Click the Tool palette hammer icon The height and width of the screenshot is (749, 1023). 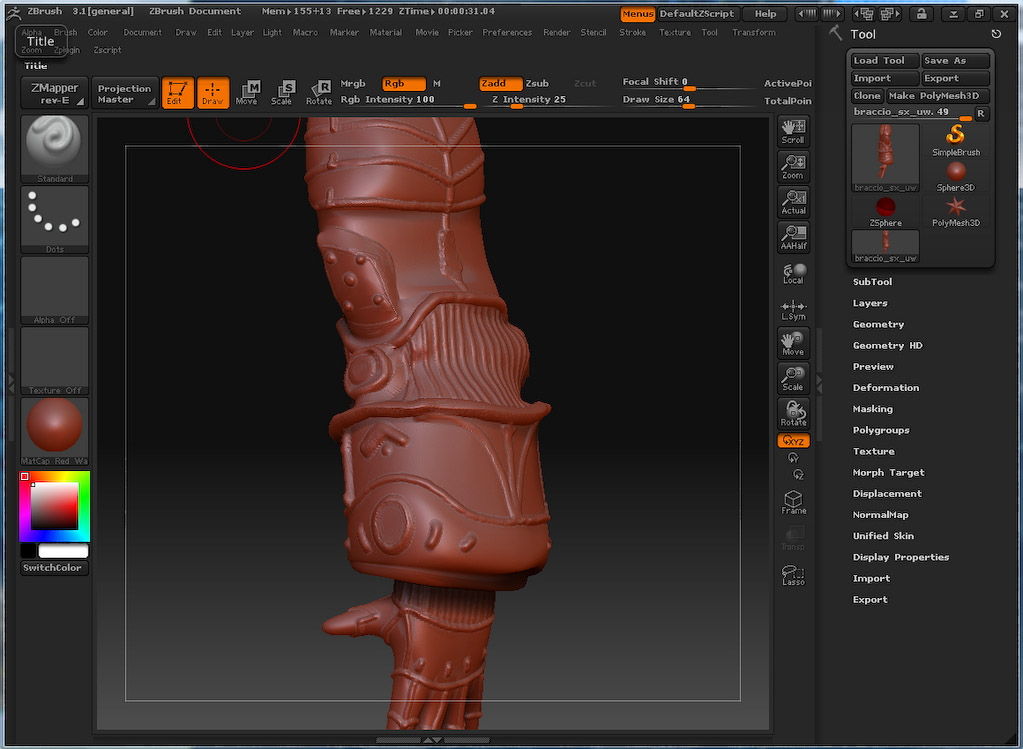pos(835,33)
